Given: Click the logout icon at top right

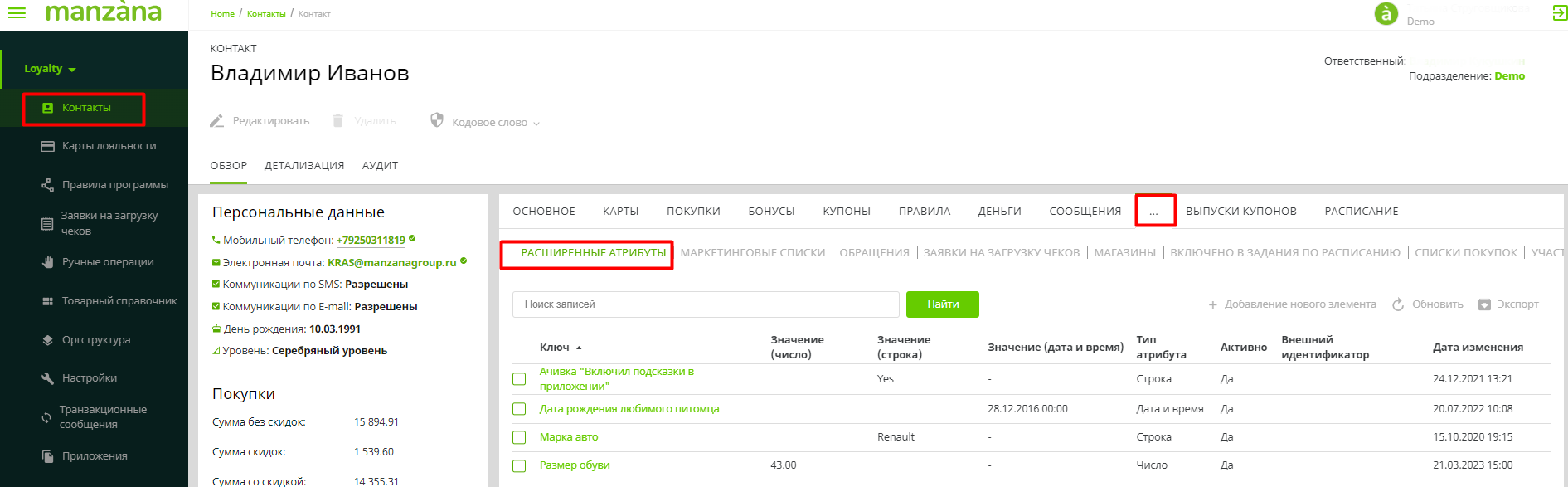Looking at the screenshot, I should point(1559,12).
